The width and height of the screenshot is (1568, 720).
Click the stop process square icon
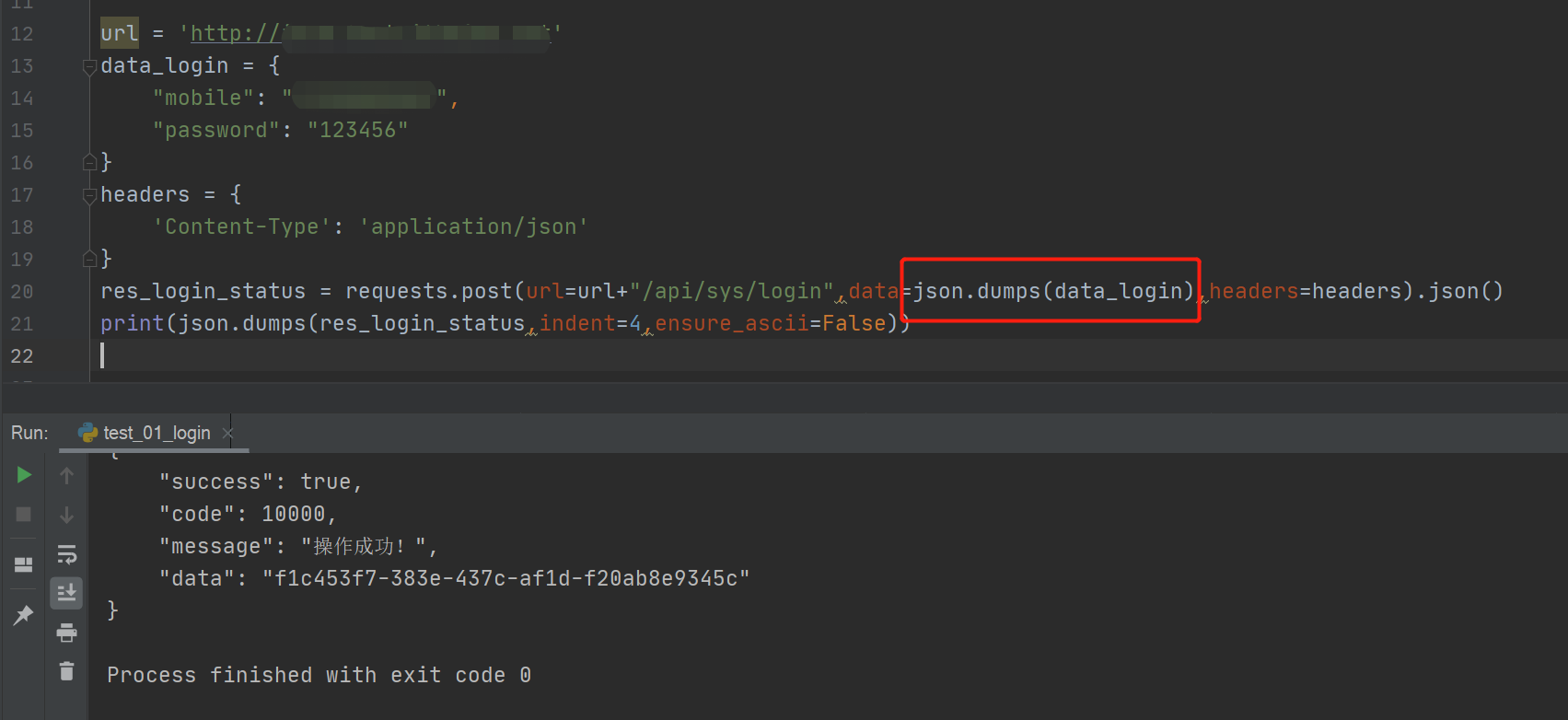coord(24,515)
